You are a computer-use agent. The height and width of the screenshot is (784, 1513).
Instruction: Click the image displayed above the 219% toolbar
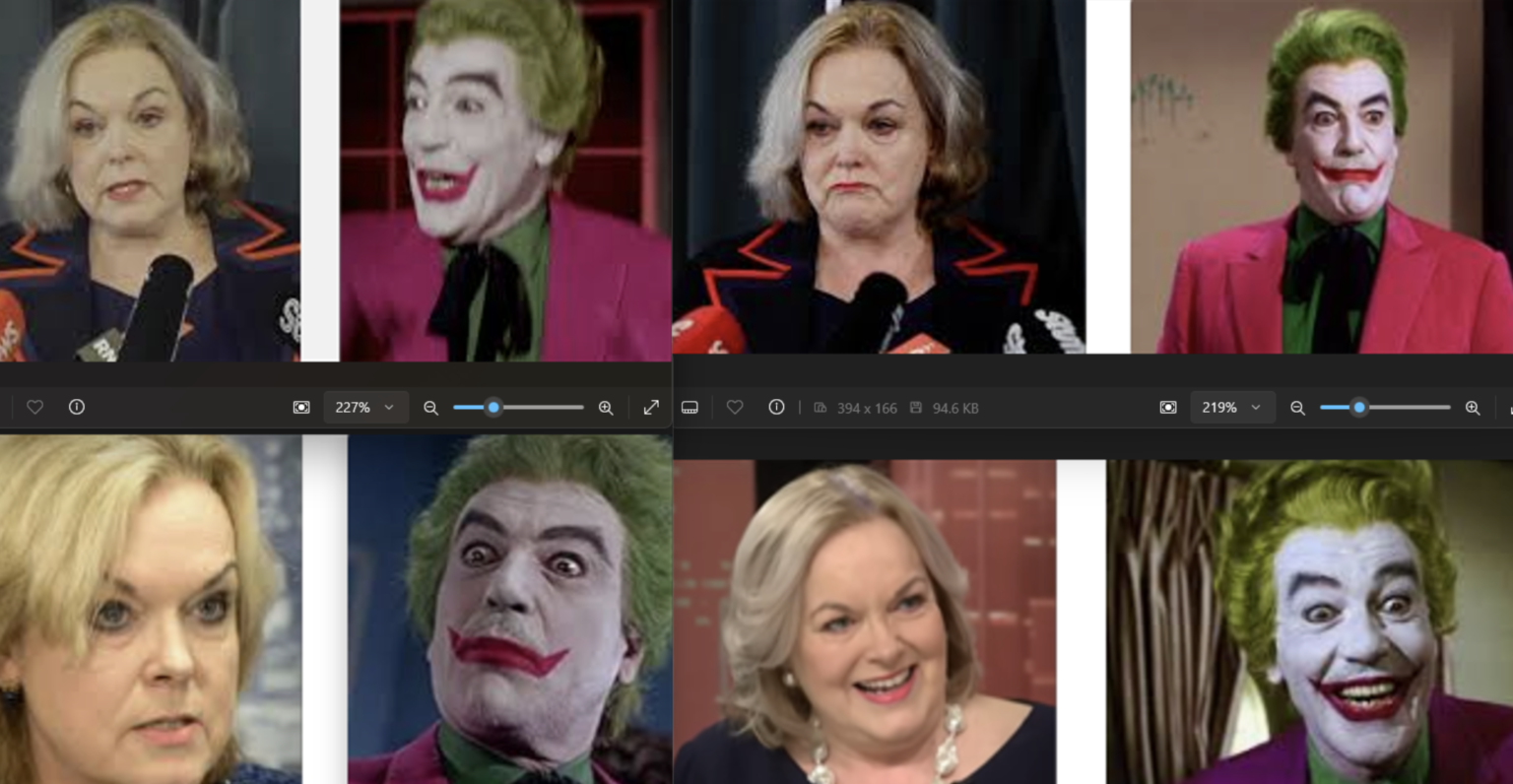(x=1091, y=177)
